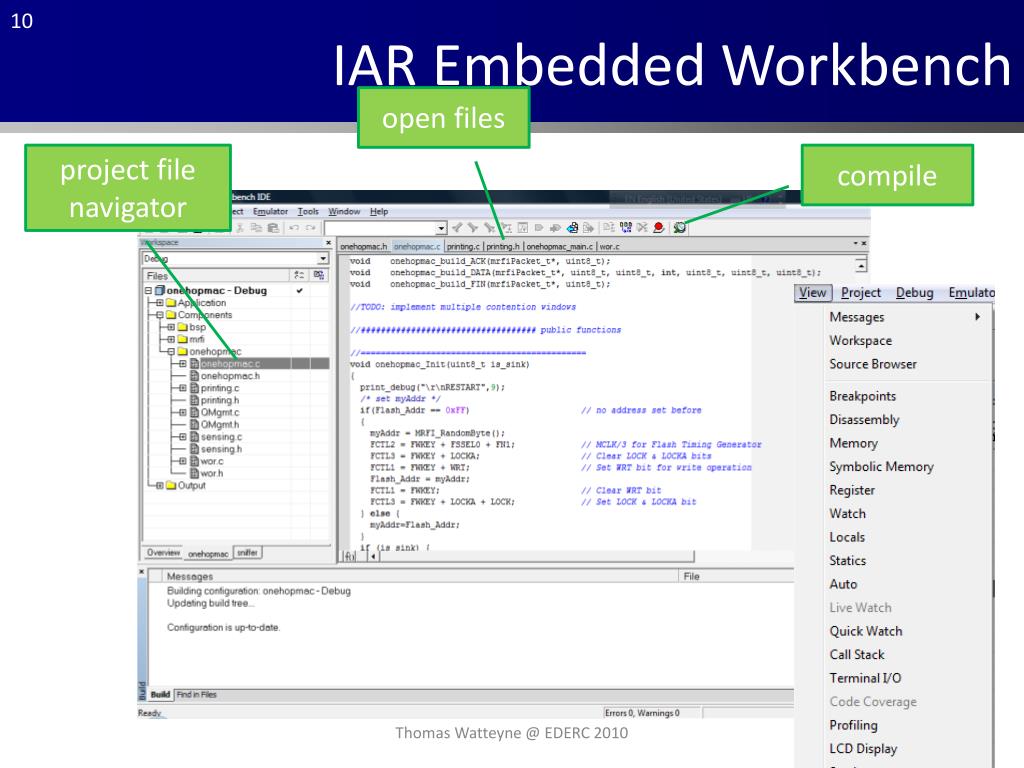This screenshot has width=1024, height=768.
Task: Click the green Download and Debug icon
Action: tap(680, 227)
